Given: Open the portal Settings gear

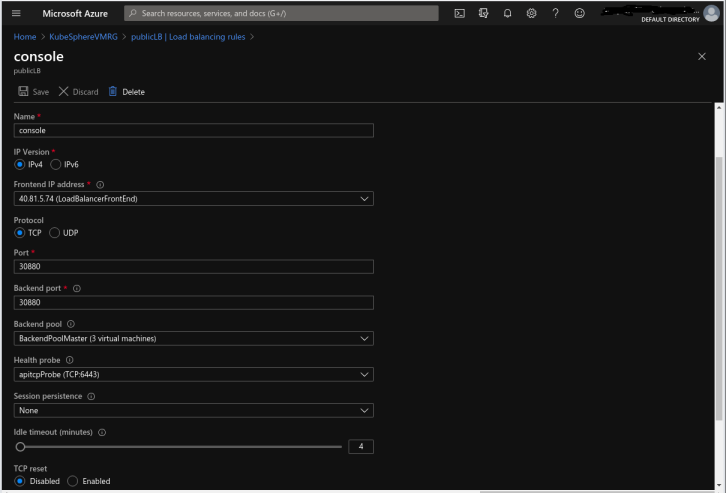Looking at the screenshot, I should [x=532, y=13].
